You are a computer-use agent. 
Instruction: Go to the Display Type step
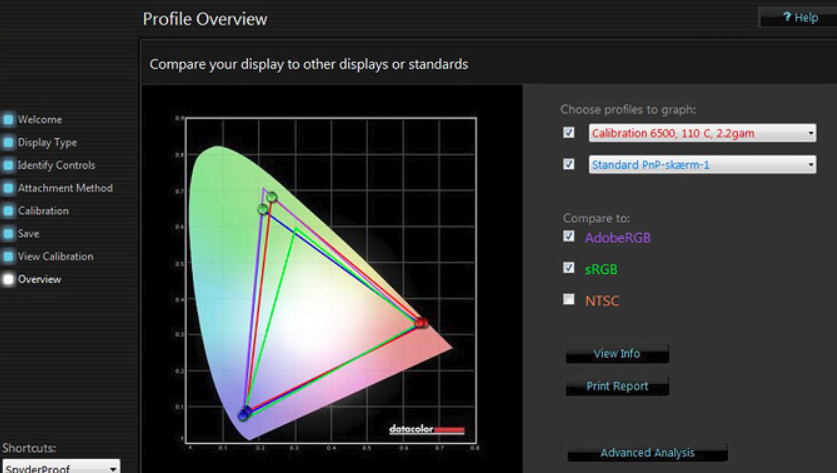click(x=47, y=143)
